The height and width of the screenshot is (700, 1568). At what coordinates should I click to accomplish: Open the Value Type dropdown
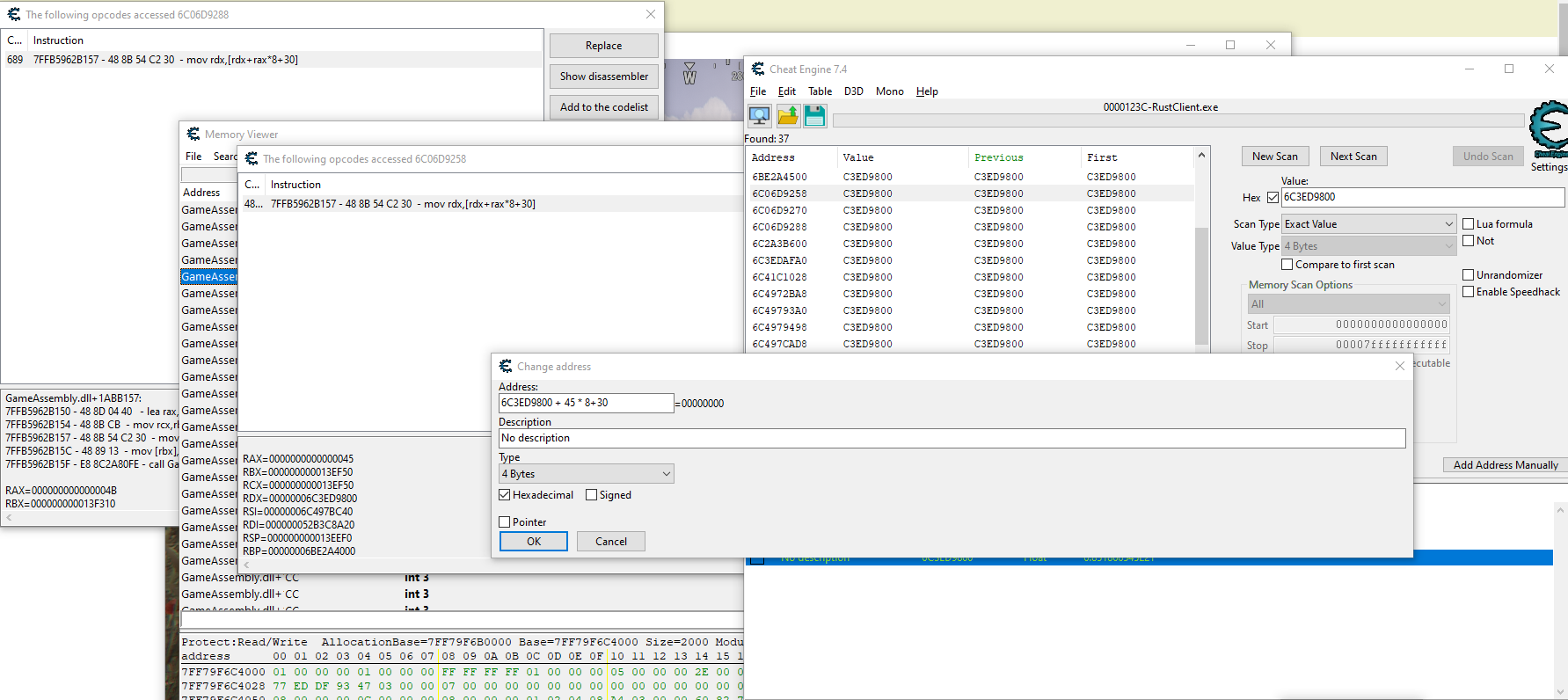pos(1368,246)
